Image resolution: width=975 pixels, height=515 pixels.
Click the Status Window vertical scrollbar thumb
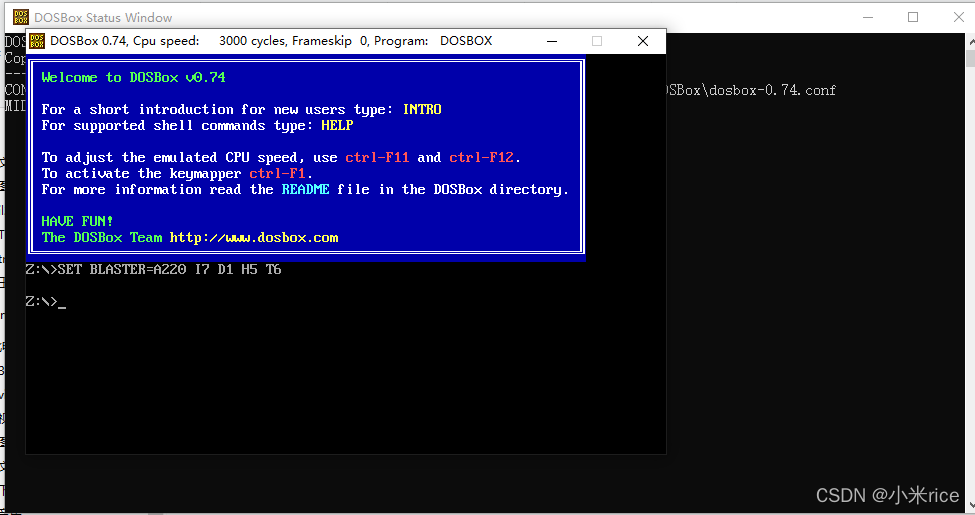(971, 58)
